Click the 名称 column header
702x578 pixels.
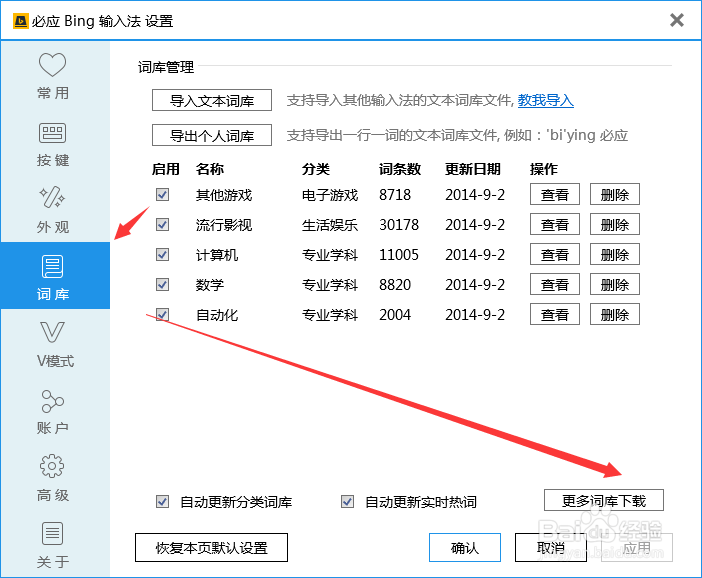point(210,169)
